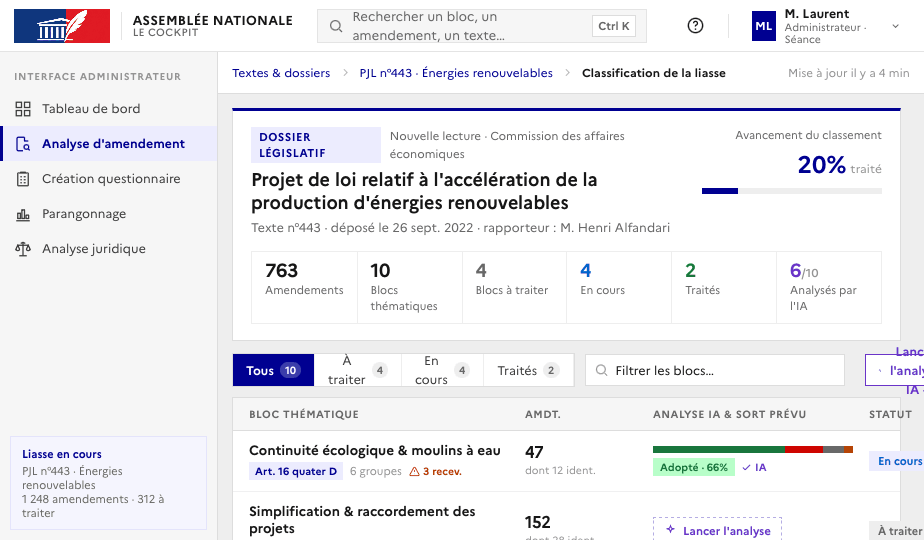Viewport: 924px width, 540px height.
Task: Sort by AMDT. column header
Action: coord(543,414)
